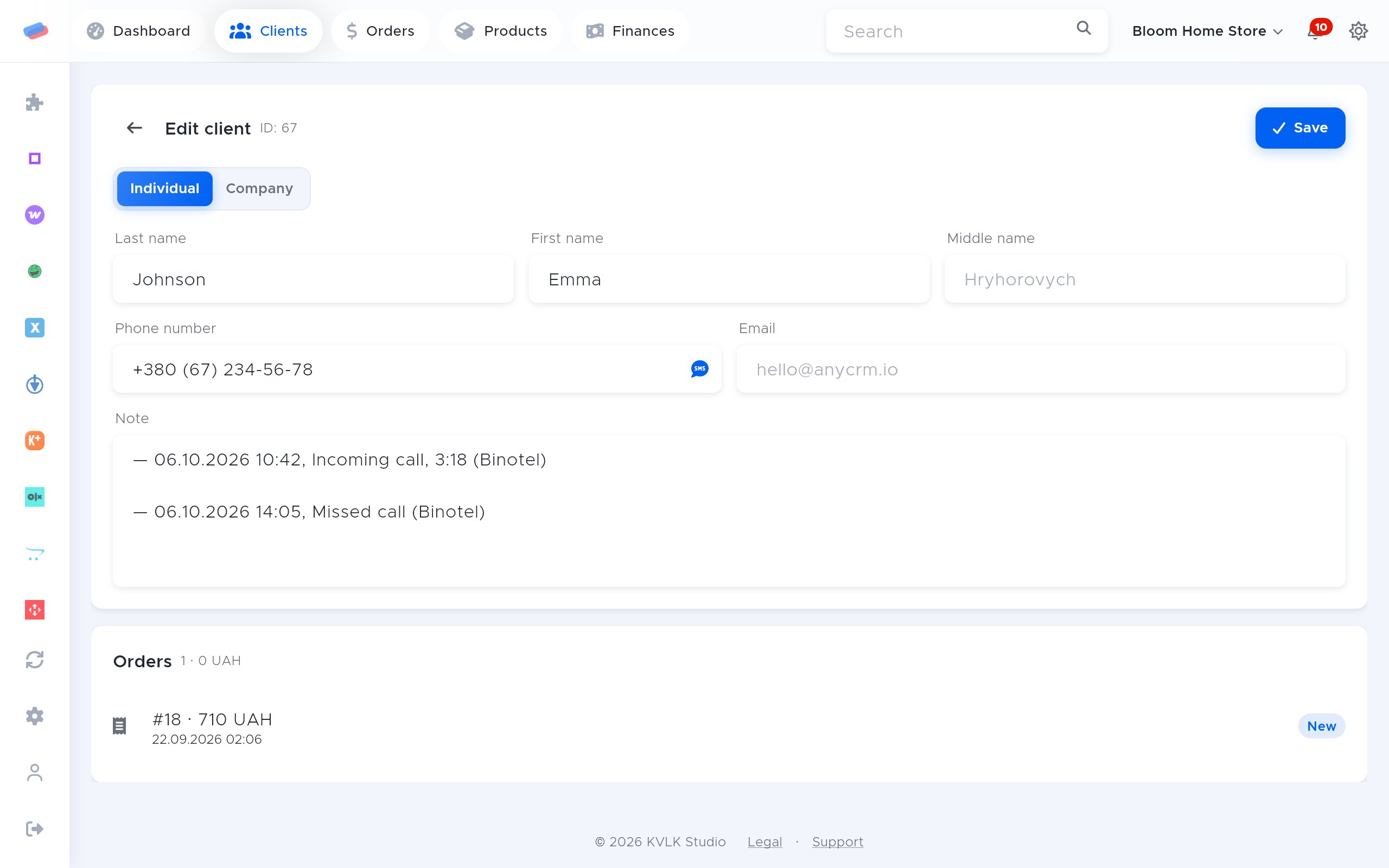Viewport: 1389px width, 868px height.
Task: Open the Orders tab
Action: point(380,31)
